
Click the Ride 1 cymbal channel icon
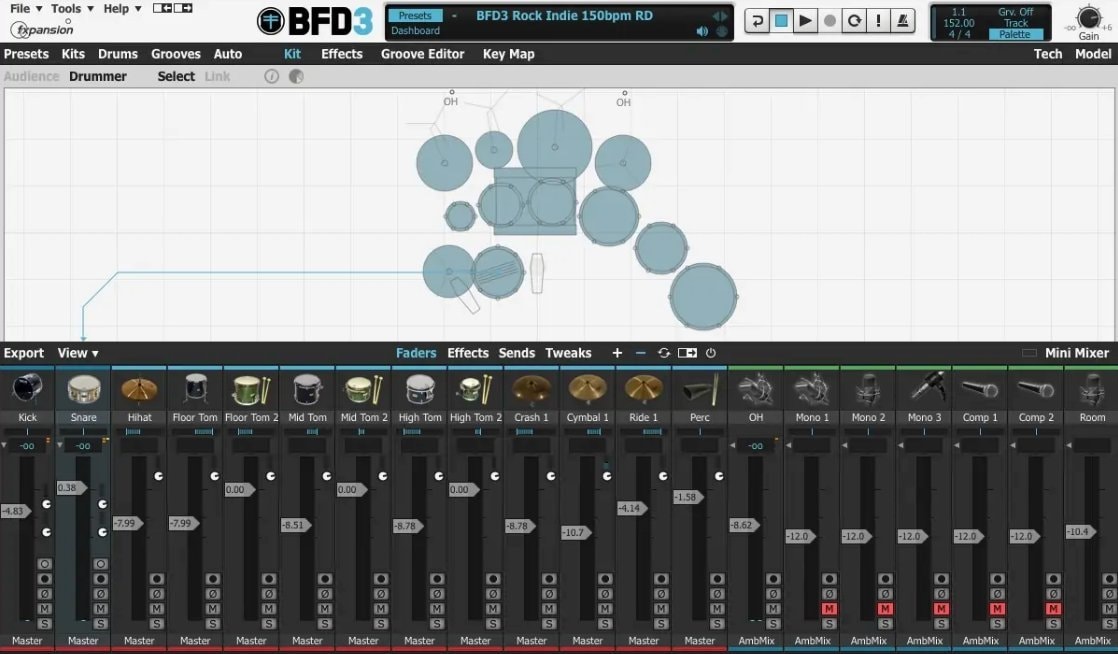[644, 389]
